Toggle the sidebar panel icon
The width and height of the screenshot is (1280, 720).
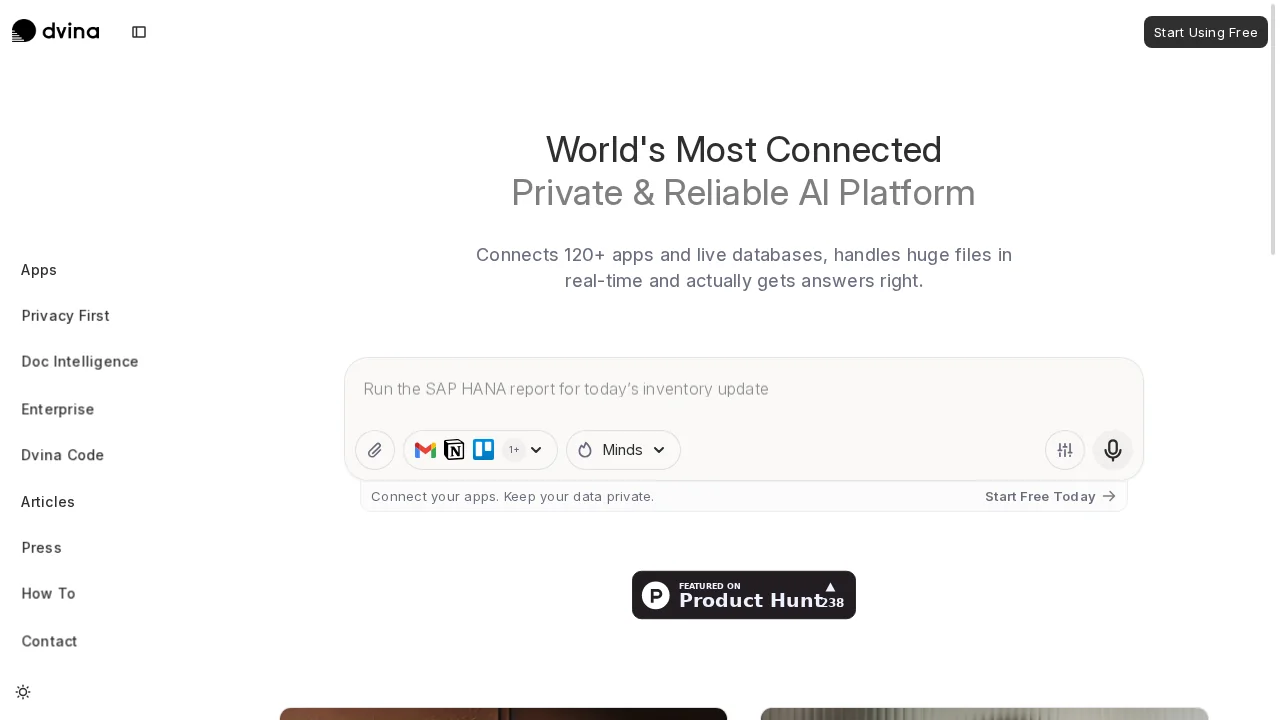pyautogui.click(x=139, y=32)
